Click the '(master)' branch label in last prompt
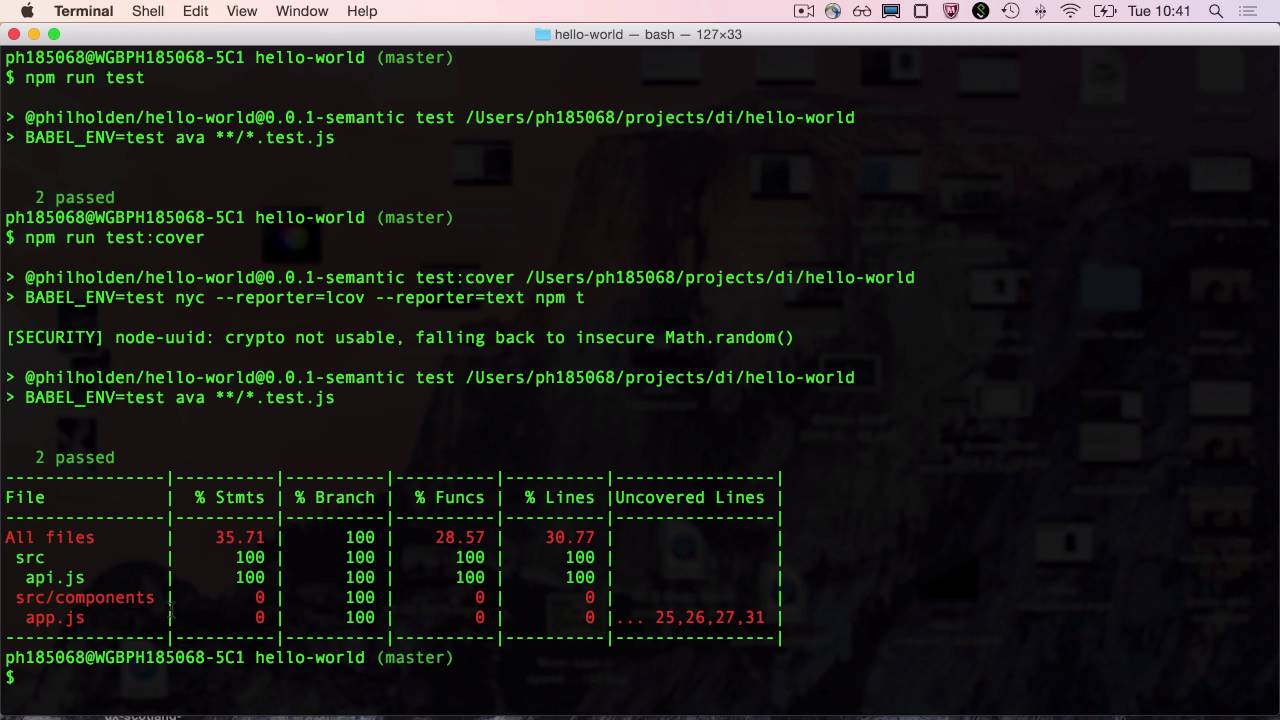Image resolution: width=1280 pixels, height=720 pixels. click(415, 658)
